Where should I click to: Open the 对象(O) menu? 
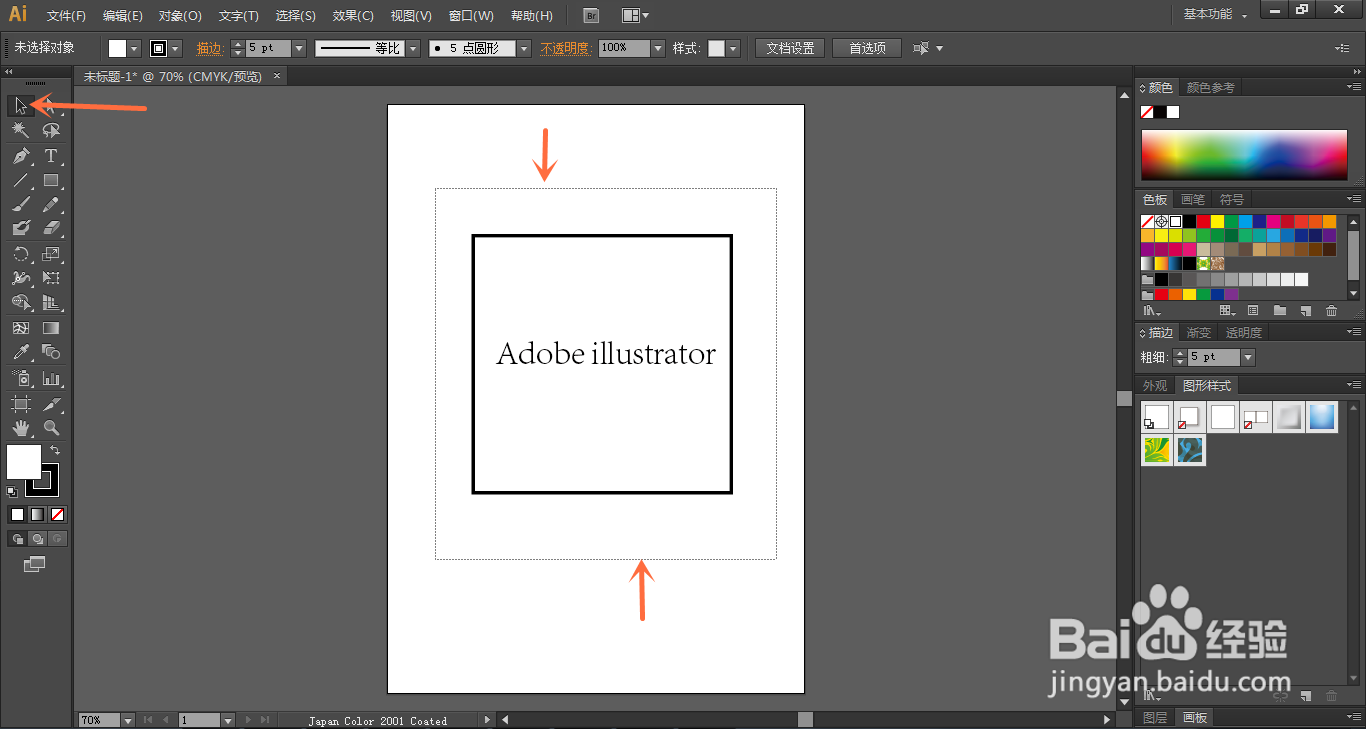point(180,16)
